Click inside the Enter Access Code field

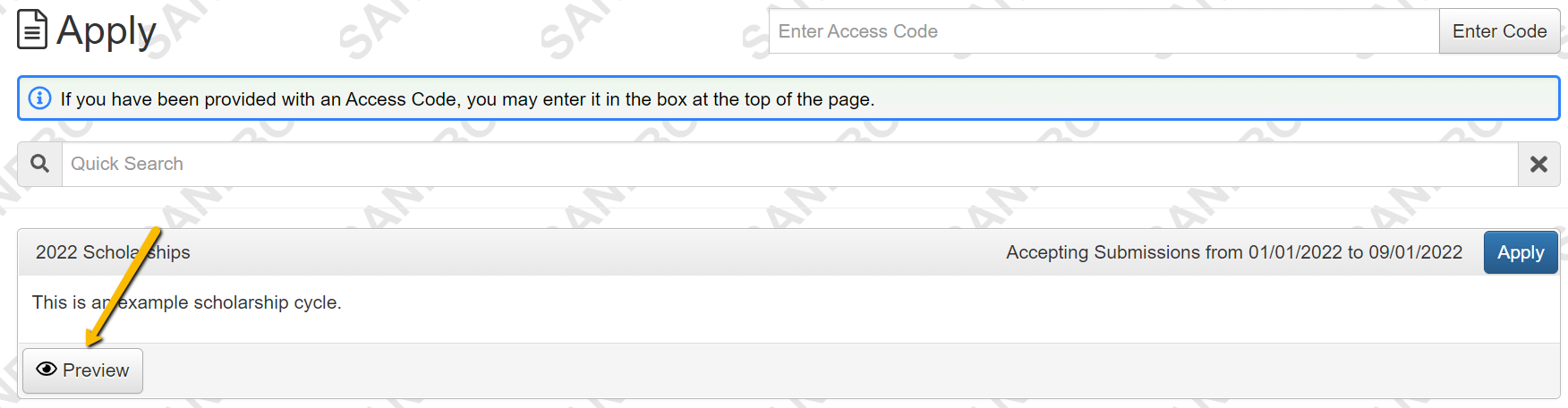pyautogui.click(x=1104, y=31)
